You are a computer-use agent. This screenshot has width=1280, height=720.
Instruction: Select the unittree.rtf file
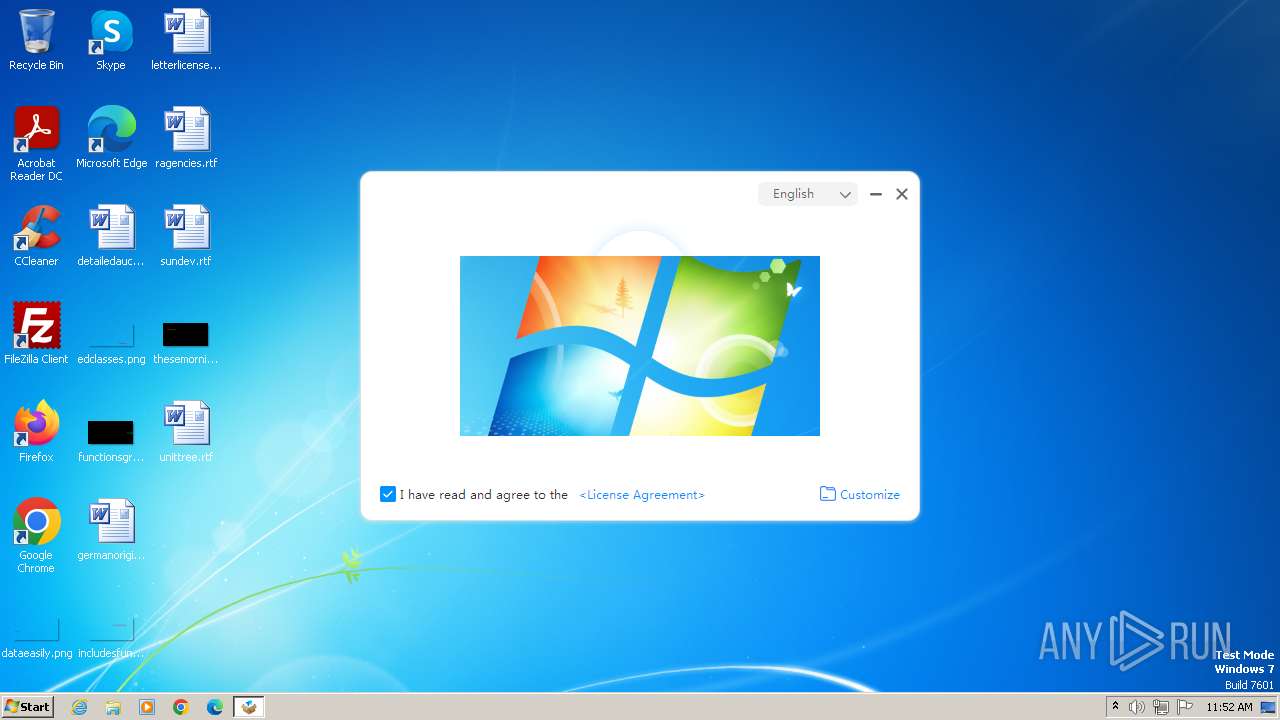pyautogui.click(x=186, y=432)
